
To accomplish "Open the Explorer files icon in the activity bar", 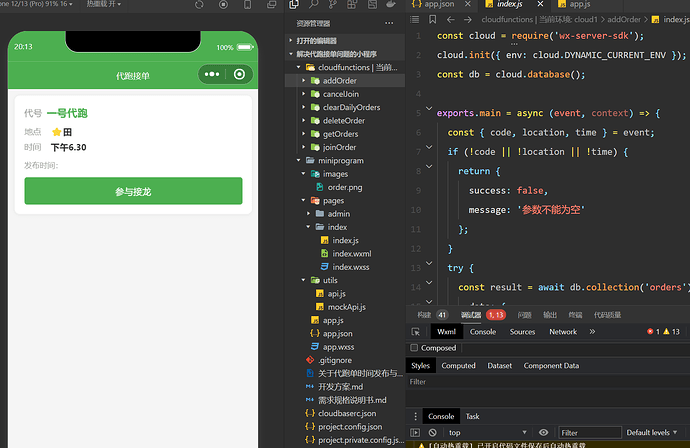I will pyautogui.click(x=294, y=4).
